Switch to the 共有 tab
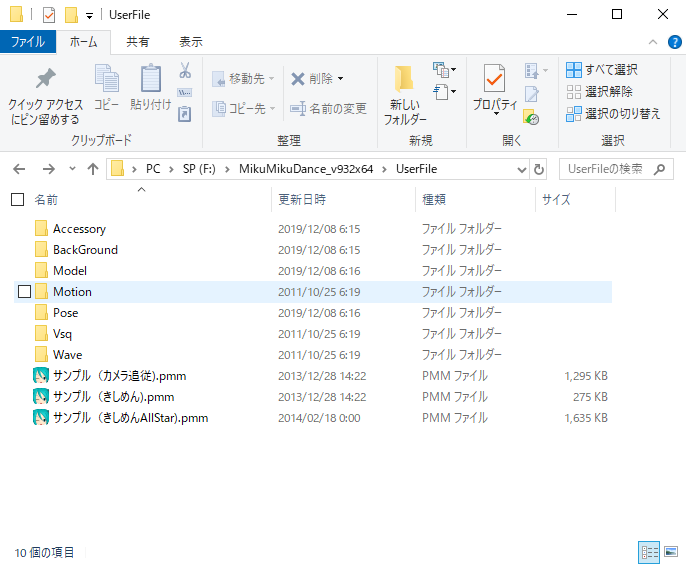The image size is (687, 565). pyautogui.click(x=138, y=42)
